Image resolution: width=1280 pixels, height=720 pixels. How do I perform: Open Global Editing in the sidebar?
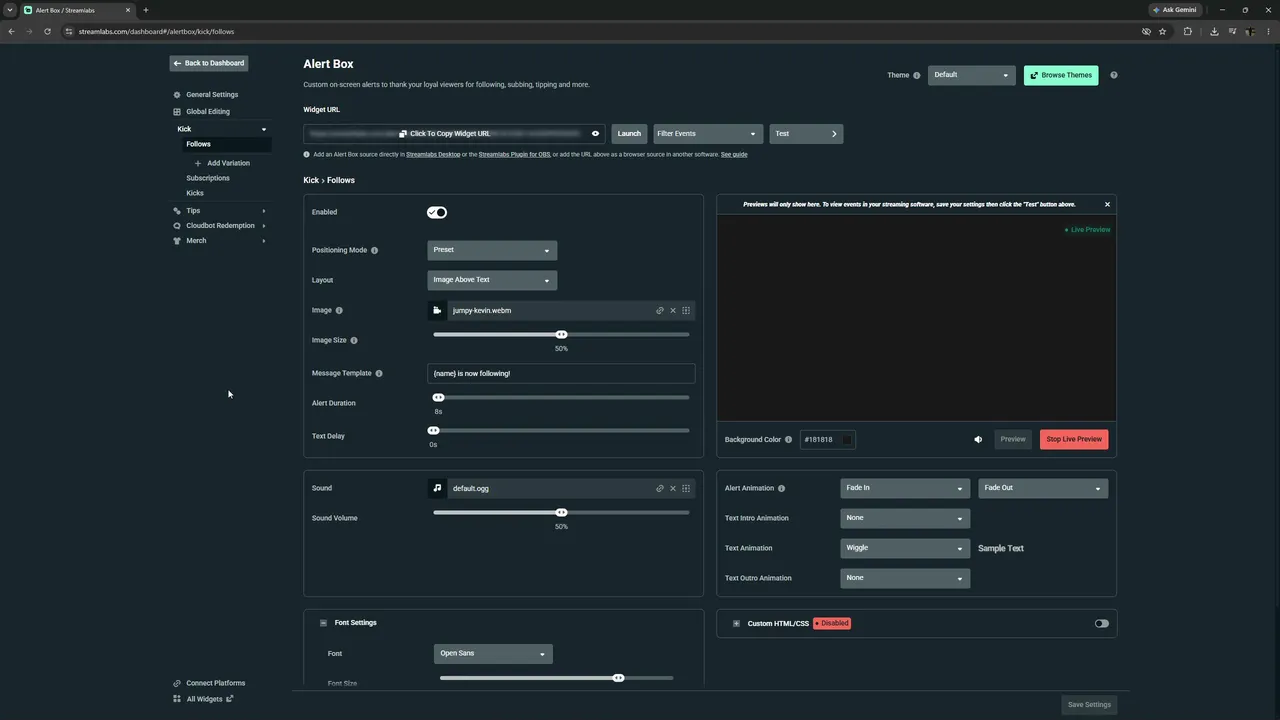(x=208, y=112)
